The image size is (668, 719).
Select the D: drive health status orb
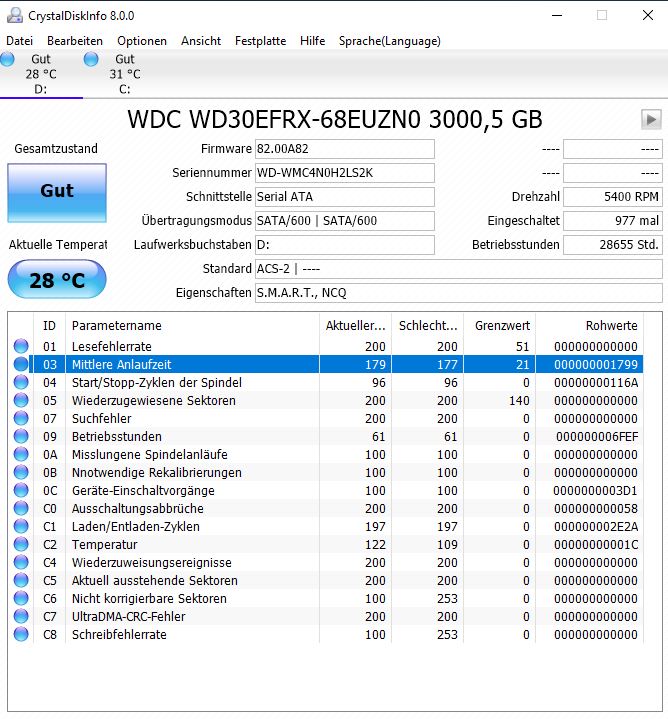click(7, 59)
